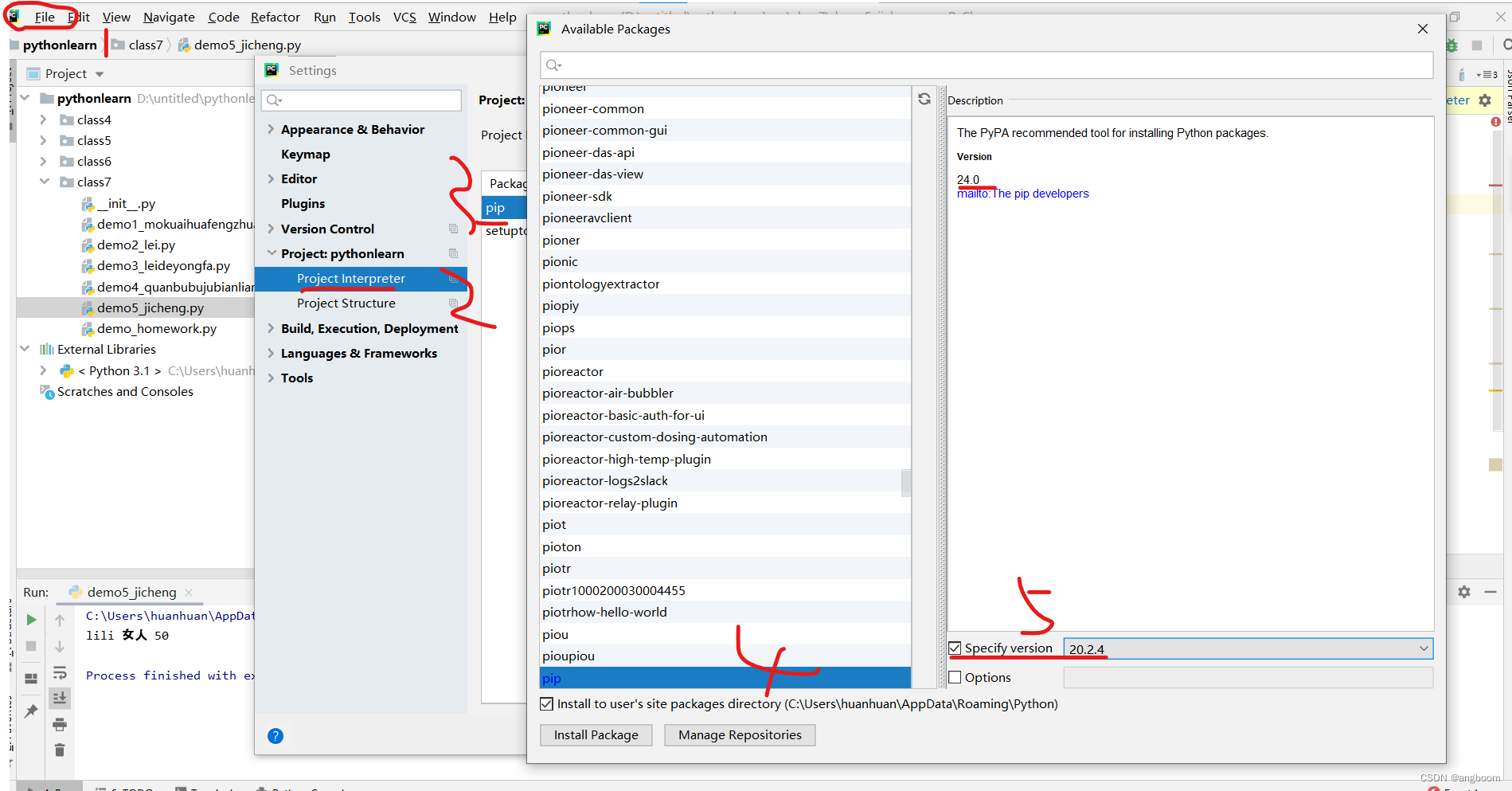
Task: Open demo2_lei.py in project tree
Action: click(135, 245)
